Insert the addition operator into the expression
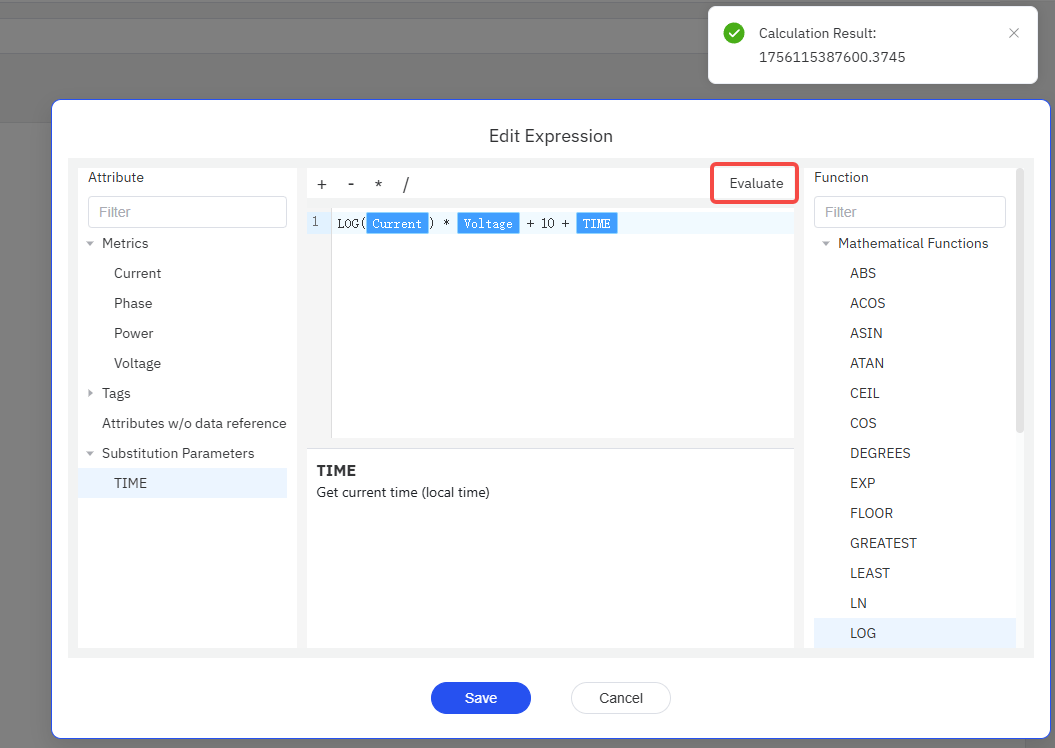1055x748 pixels. point(321,184)
